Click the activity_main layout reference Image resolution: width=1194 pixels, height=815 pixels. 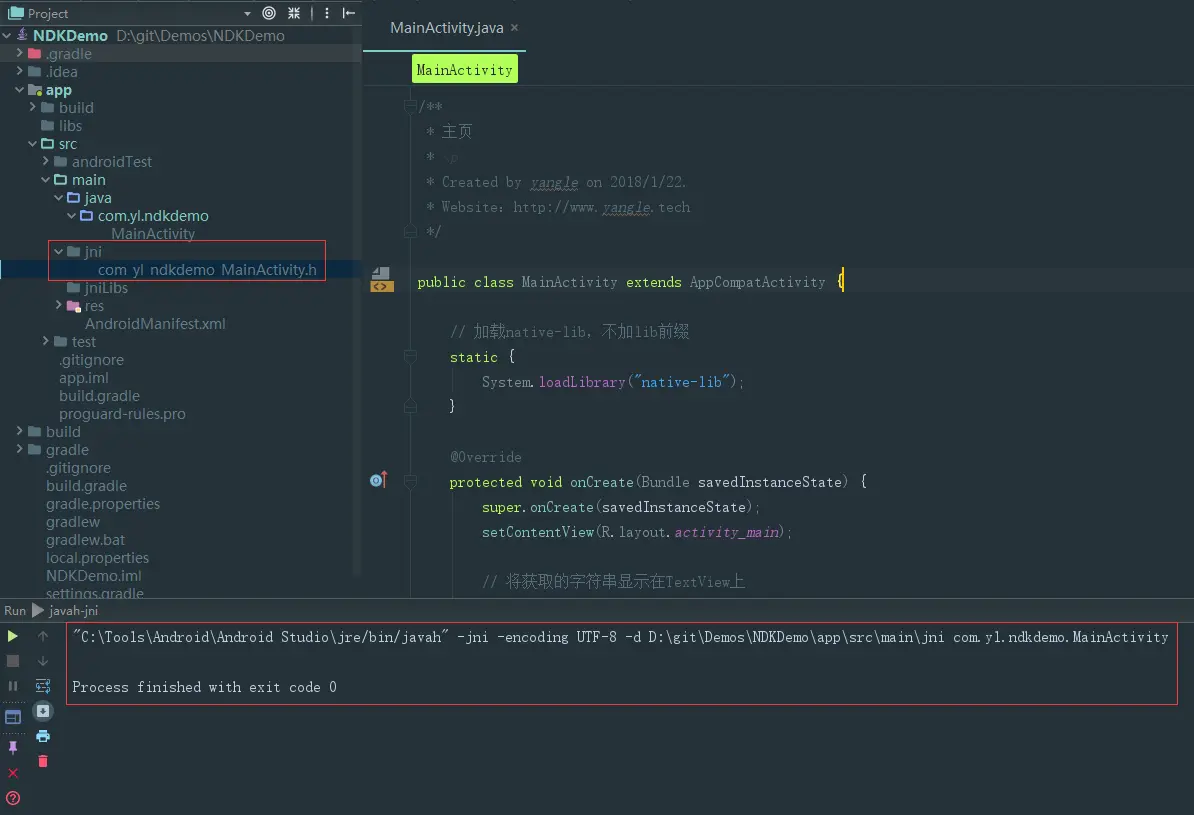pos(727,532)
